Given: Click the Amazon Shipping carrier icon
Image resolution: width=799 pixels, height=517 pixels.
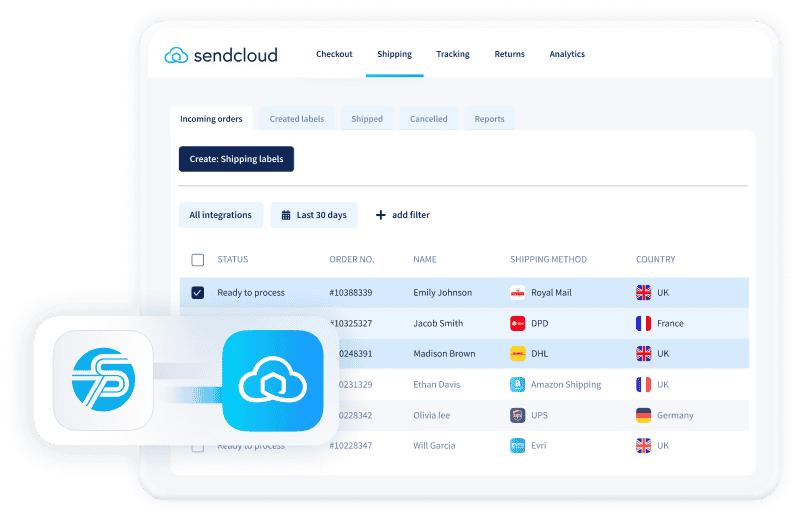Looking at the screenshot, I should point(517,385).
